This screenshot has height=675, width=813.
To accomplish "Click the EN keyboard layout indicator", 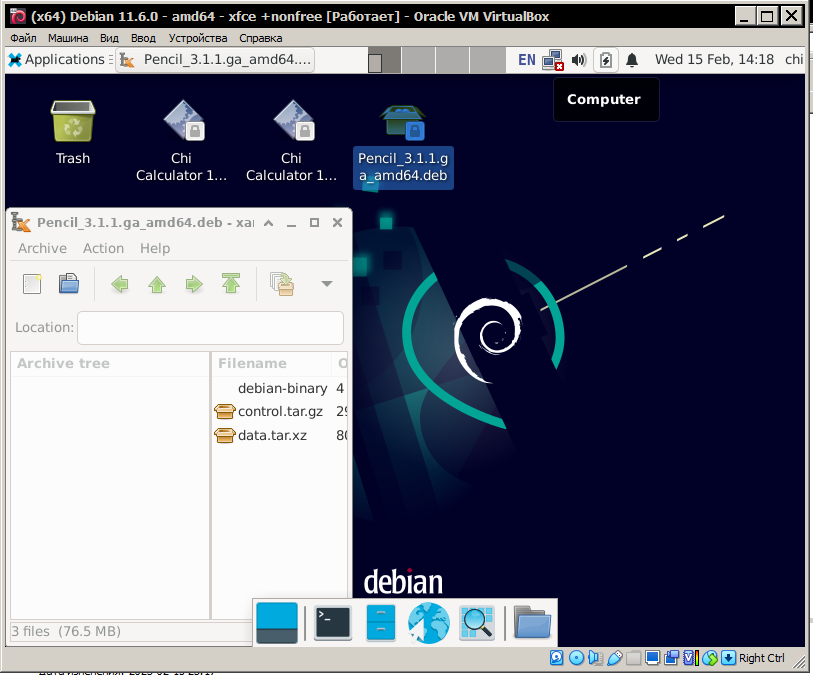I will (x=527, y=60).
